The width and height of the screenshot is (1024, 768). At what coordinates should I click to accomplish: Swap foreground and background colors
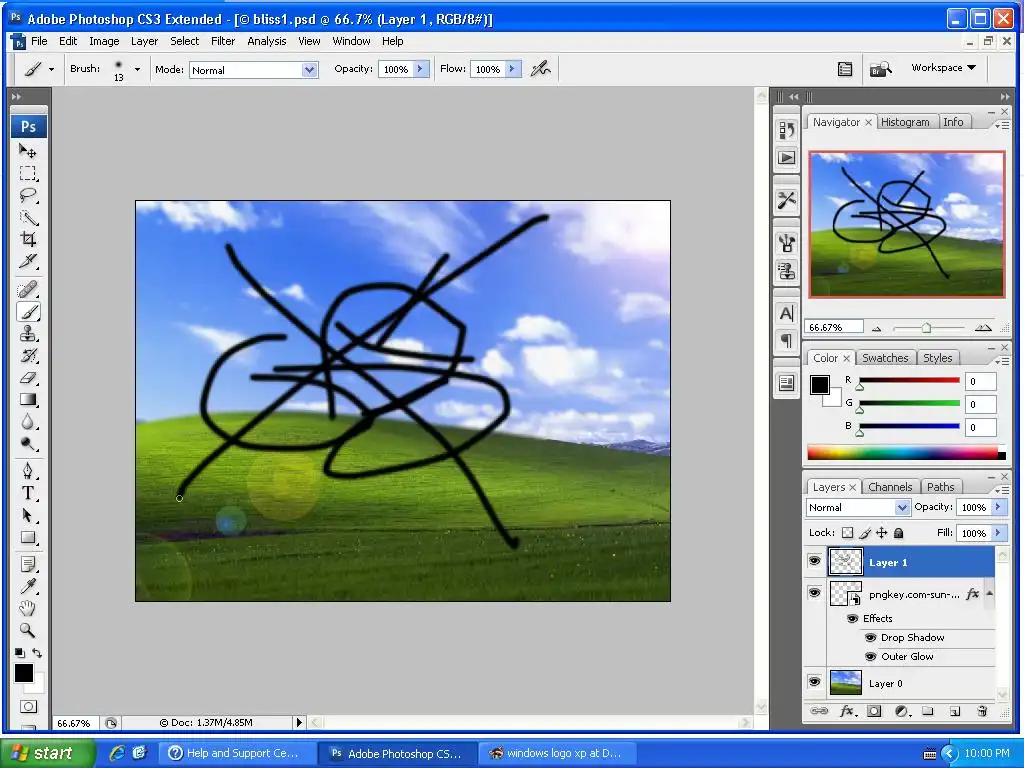37,652
